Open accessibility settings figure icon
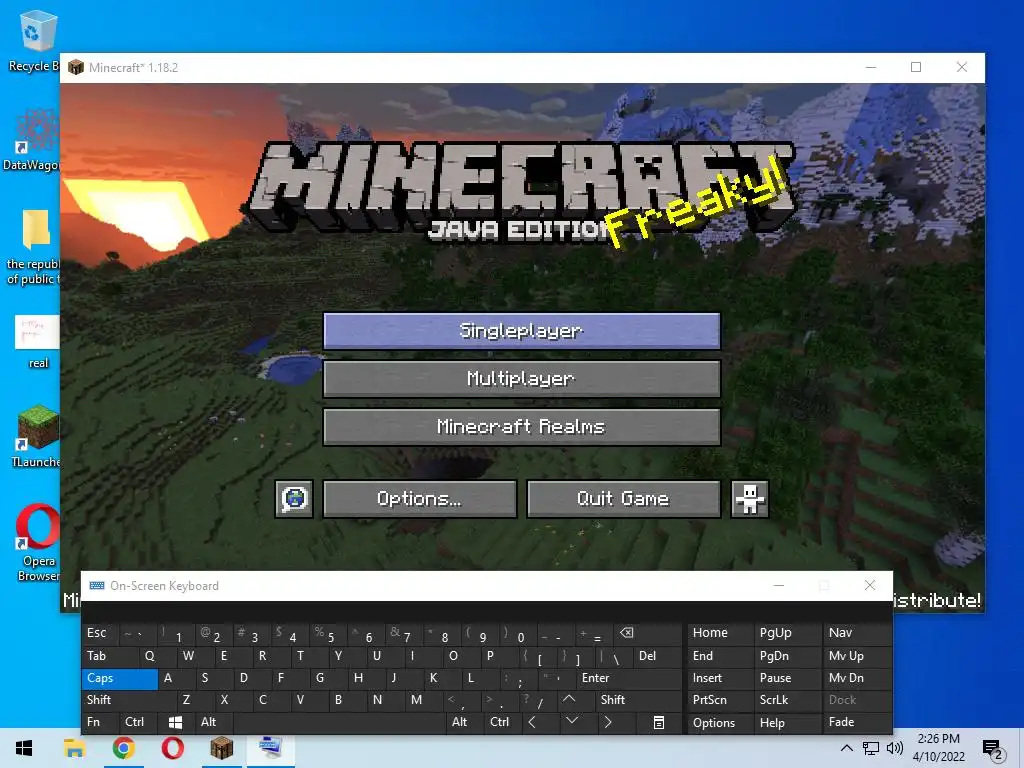The width and height of the screenshot is (1024, 768). 750,500
